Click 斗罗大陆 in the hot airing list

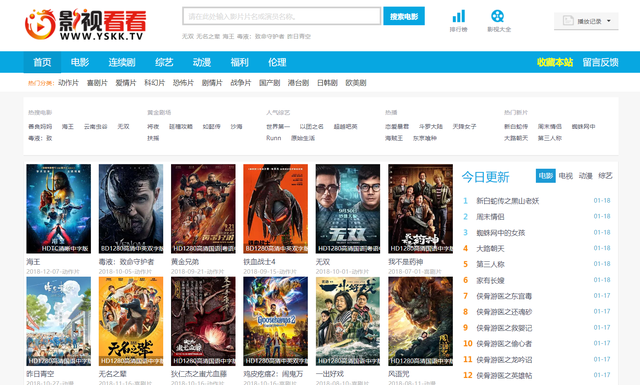(431, 127)
